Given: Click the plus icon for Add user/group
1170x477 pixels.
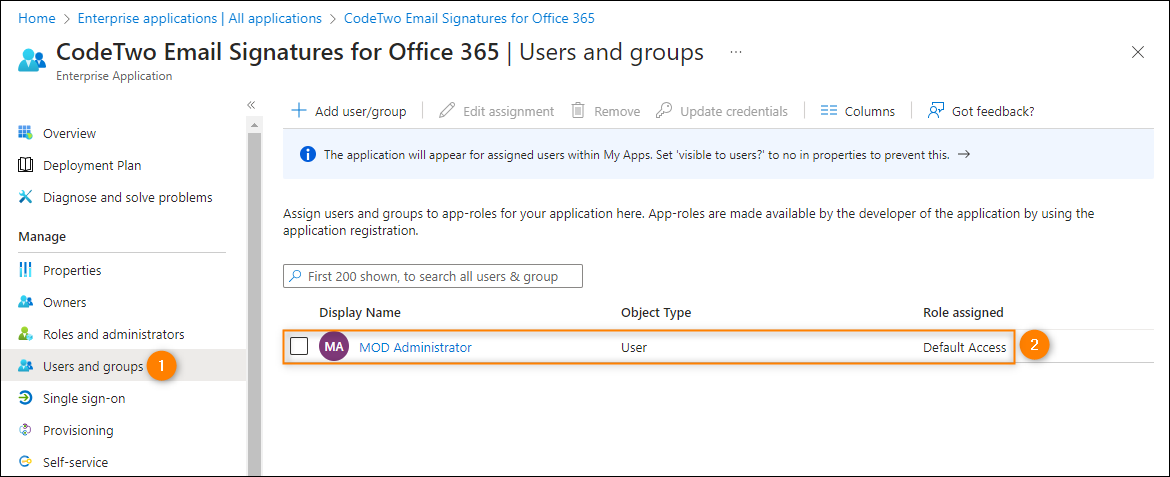Looking at the screenshot, I should click(x=298, y=110).
